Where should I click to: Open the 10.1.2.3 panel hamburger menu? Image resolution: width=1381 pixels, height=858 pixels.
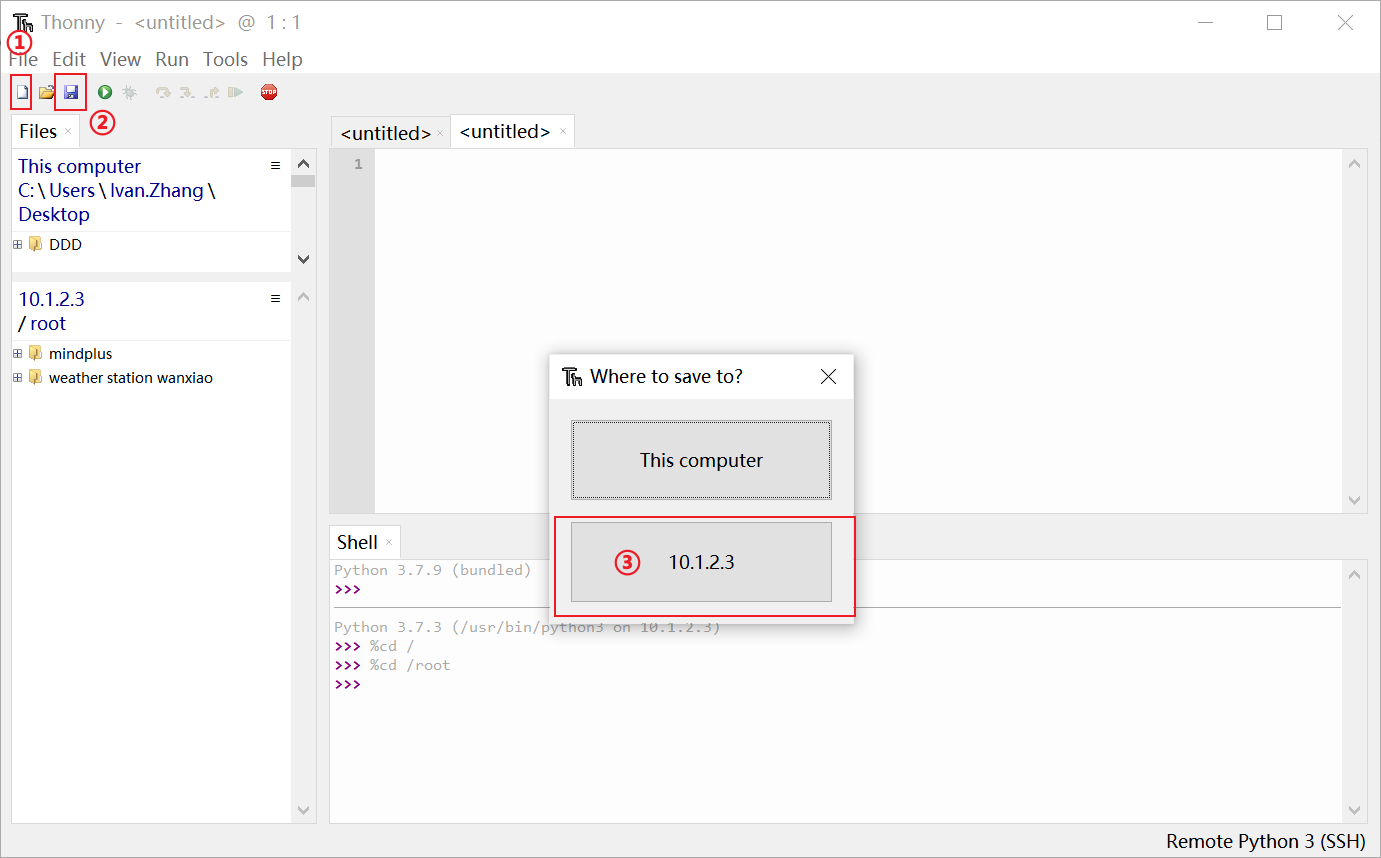pos(276,297)
